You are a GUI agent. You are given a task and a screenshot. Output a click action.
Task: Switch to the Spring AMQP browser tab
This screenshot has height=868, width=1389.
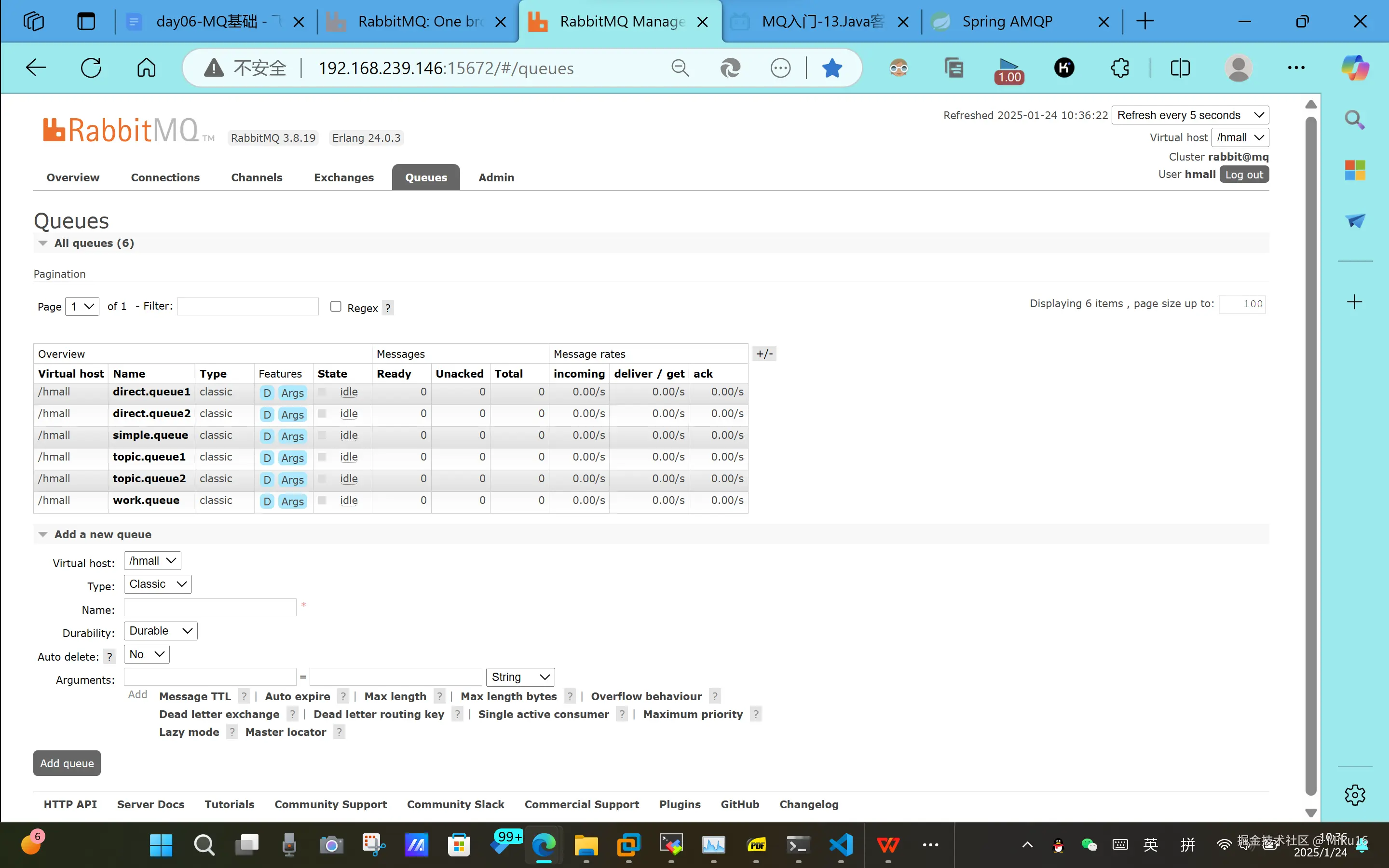coord(1007,22)
